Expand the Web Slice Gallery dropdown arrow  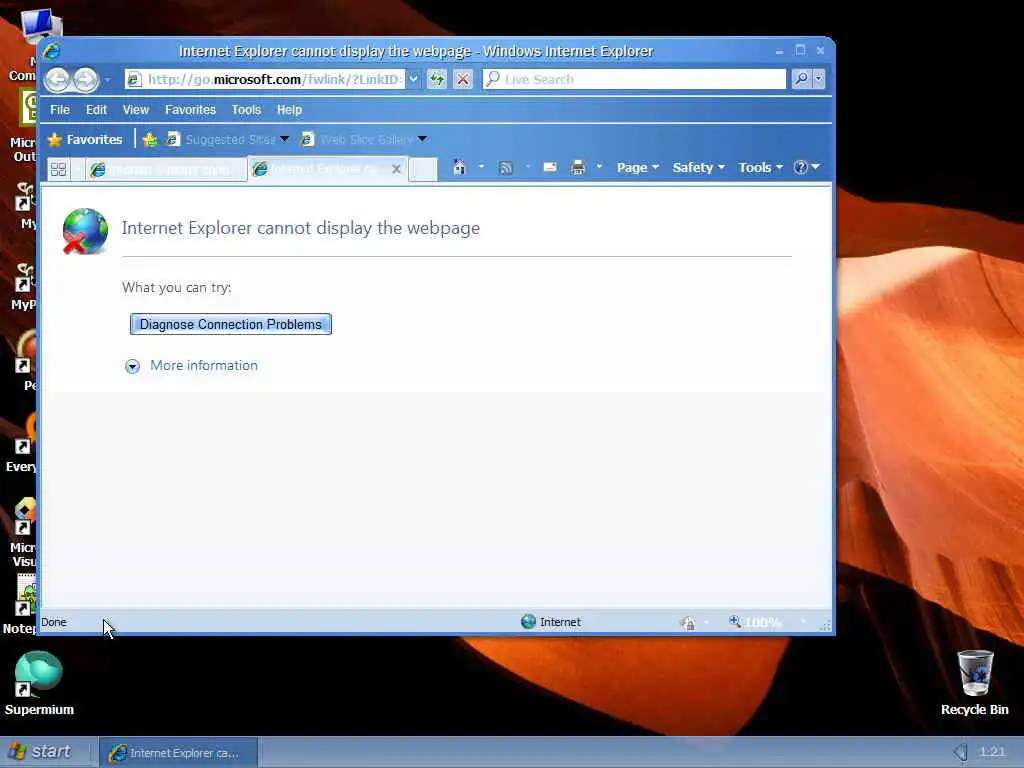point(423,138)
